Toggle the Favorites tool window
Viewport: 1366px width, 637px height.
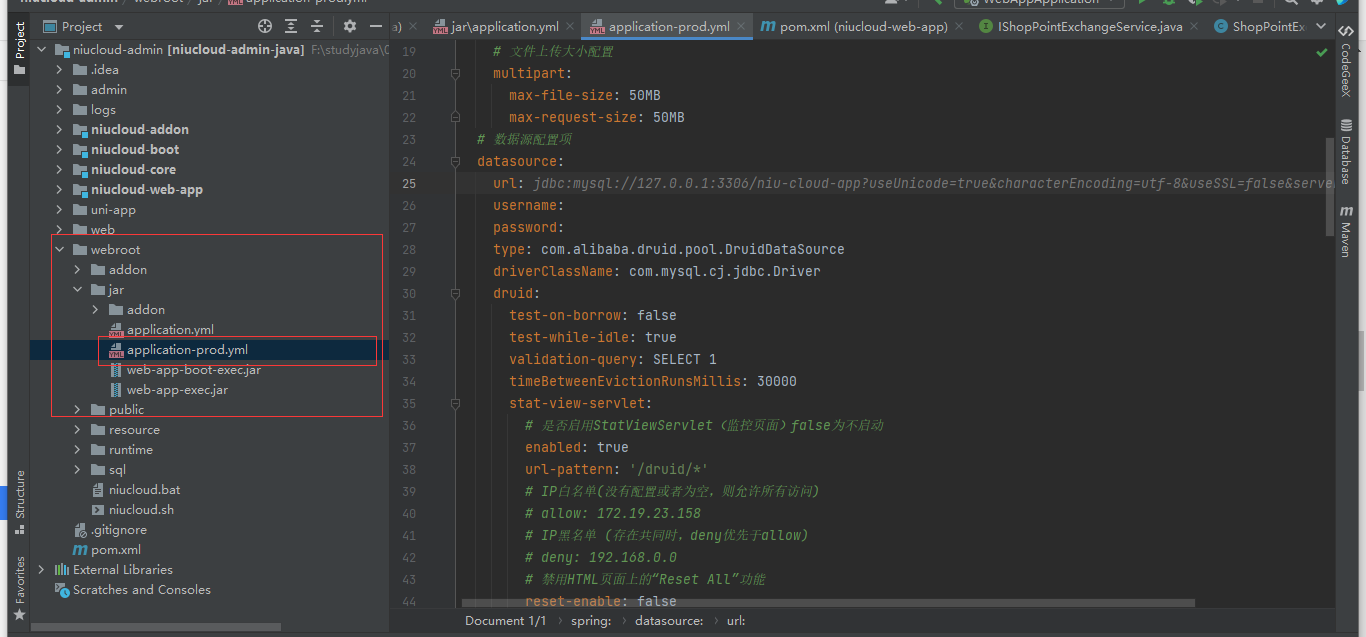pyautogui.click(x=19, y=584)
